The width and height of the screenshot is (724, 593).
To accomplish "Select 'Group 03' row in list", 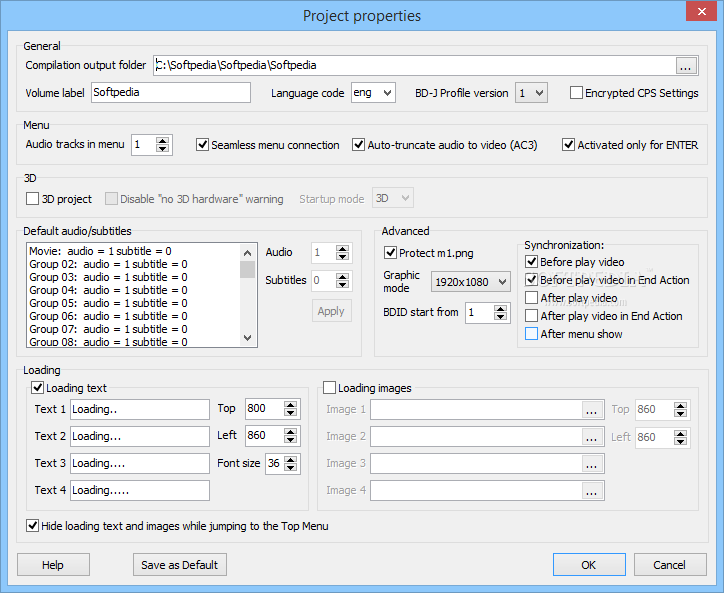I will pyautogui.click(x=134, y=277).
